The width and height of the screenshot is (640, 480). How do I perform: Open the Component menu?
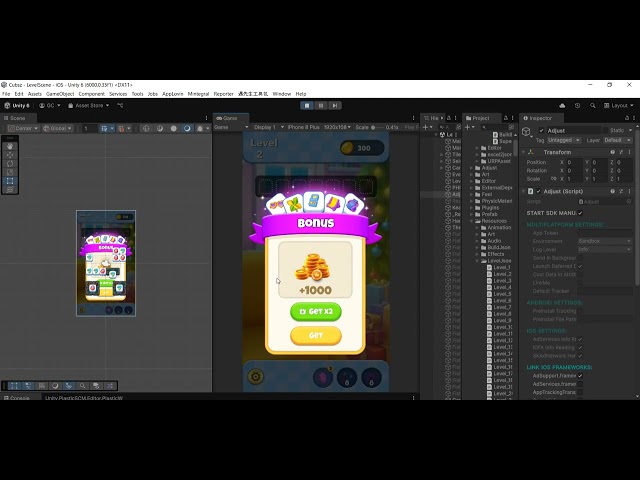point(91,94)
